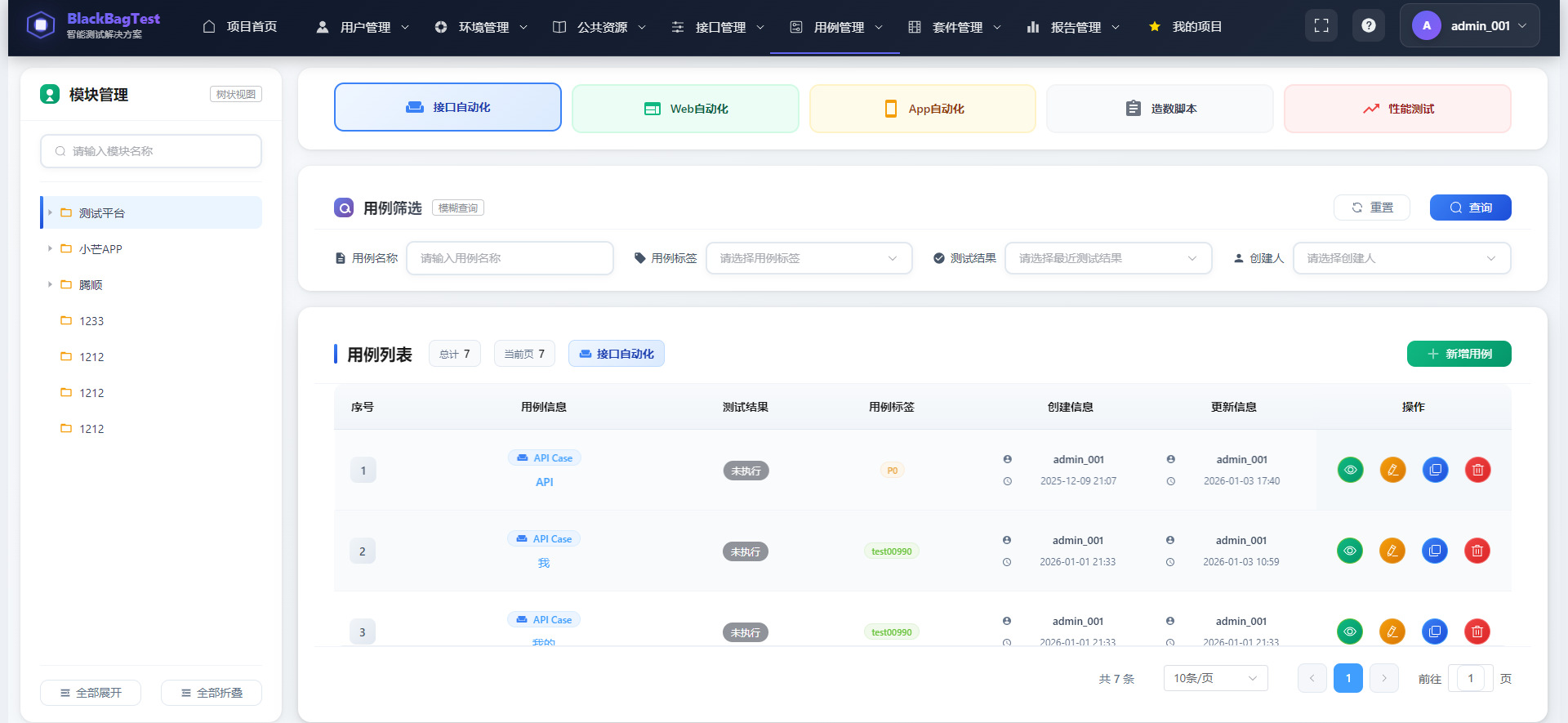Click the 测试平台 folder icon
Viewport: 1568px width, 723px height.
tap(66, 212)
